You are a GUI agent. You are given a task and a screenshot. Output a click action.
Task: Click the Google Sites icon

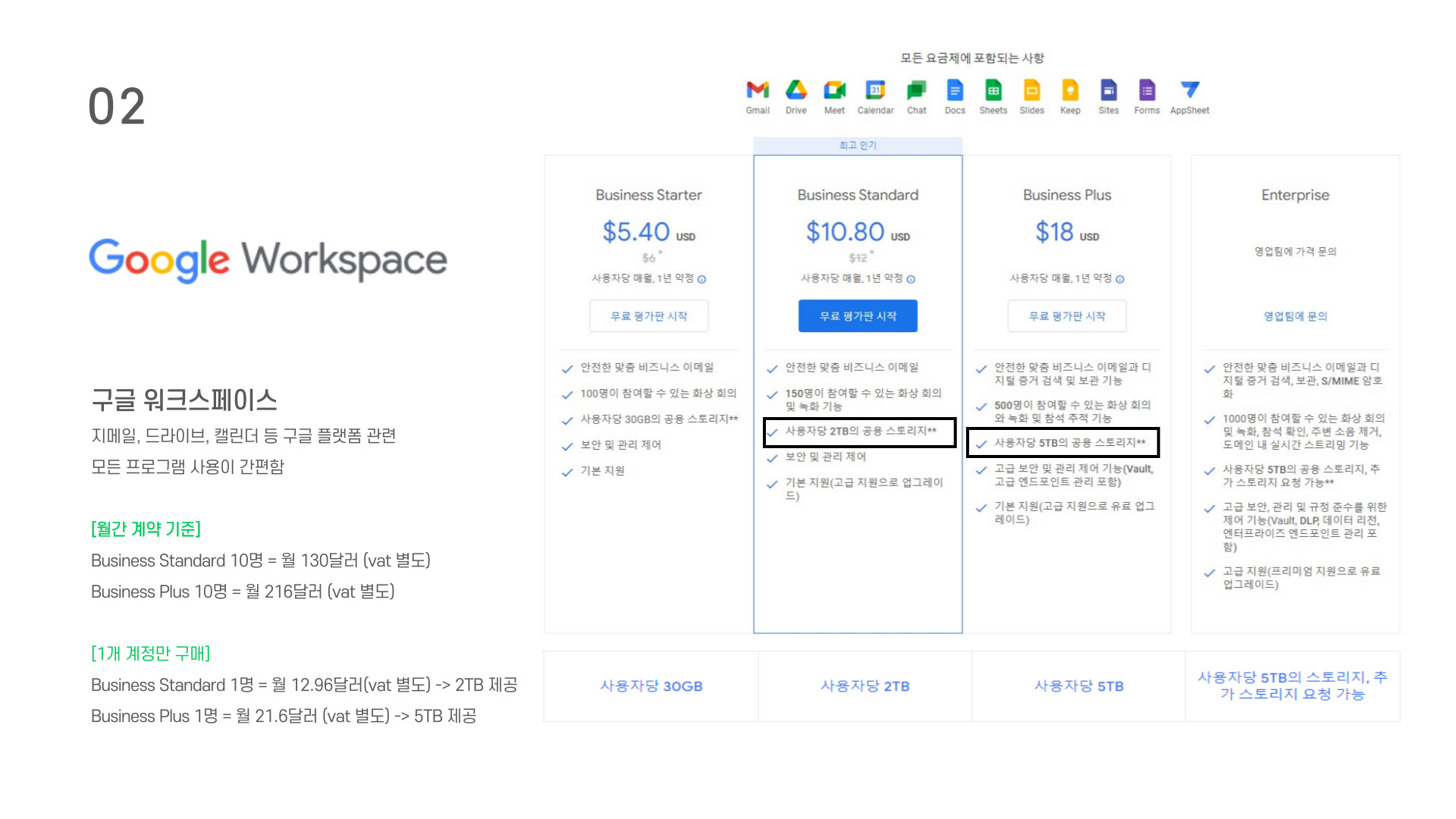[1109, 90]
